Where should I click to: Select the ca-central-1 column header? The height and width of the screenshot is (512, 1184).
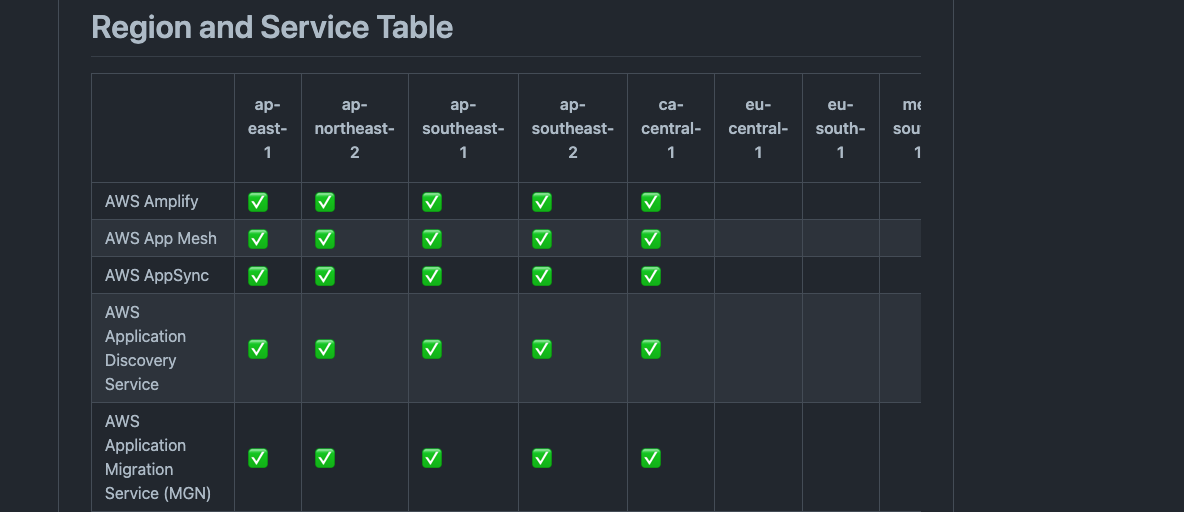(x=671, y=128)
